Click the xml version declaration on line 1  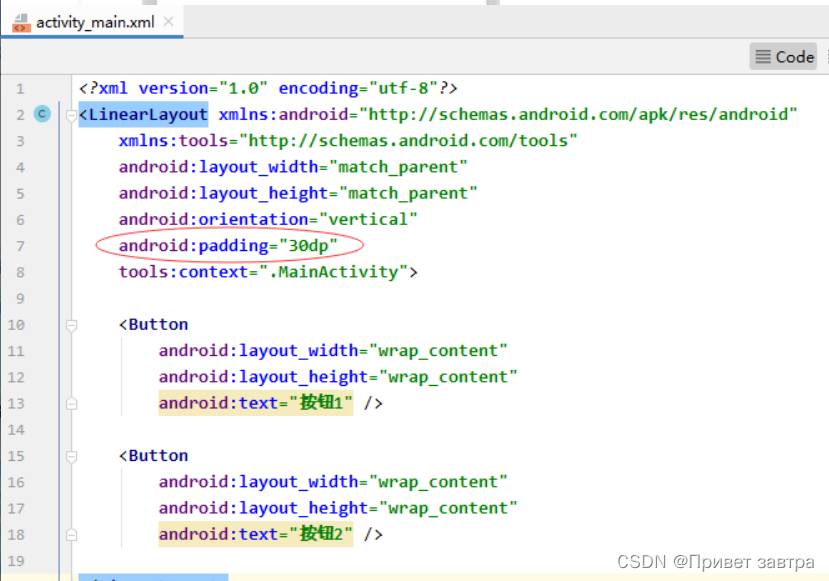pos(268,88)
